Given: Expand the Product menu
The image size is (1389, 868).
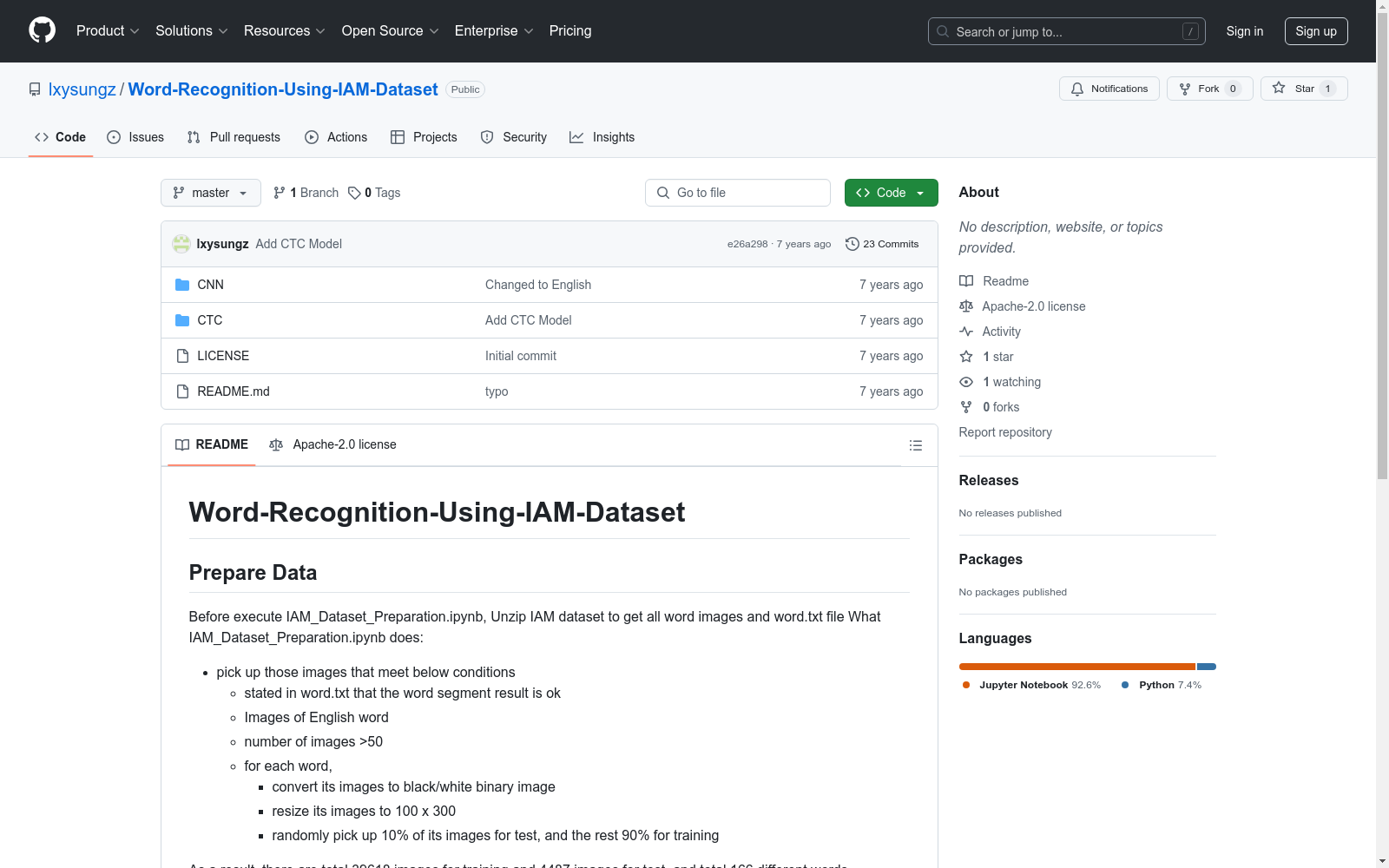Looking at the screenshot, I should (x=108, y=30).
